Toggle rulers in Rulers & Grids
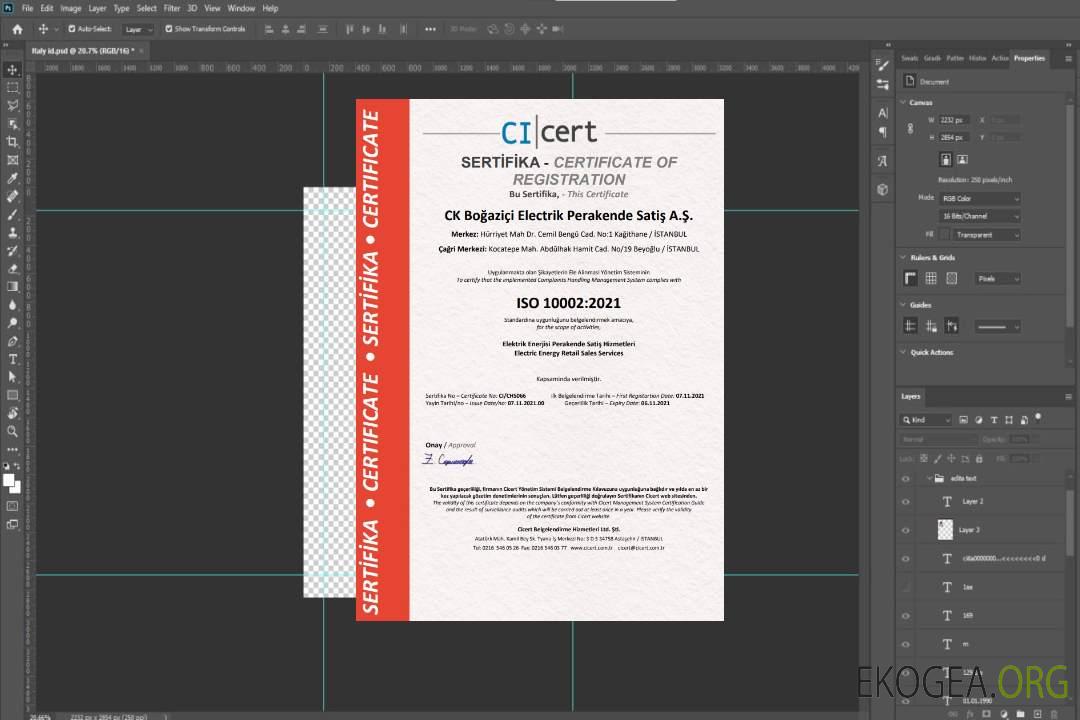The height and width of the screenshot is (720, 1080). 910,278
